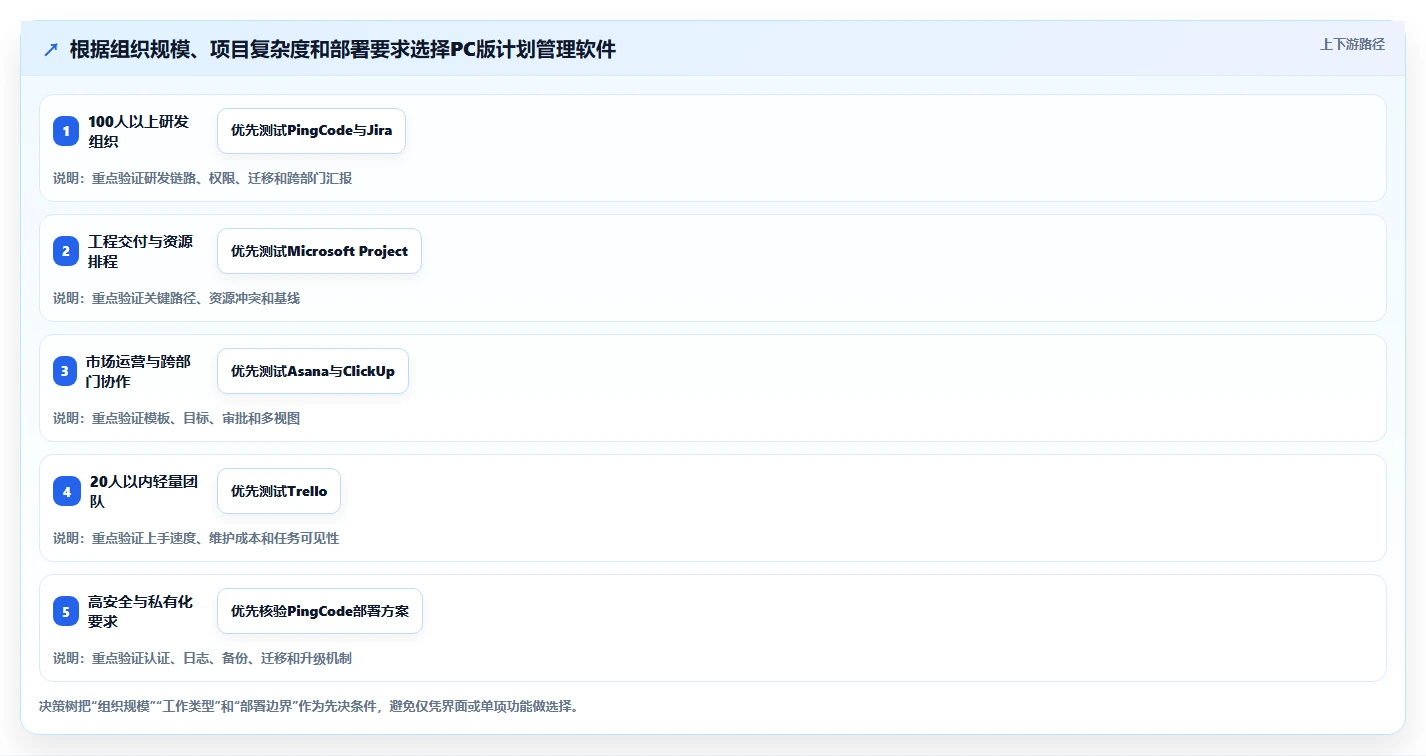Click the number 4 badge

[66, 491]
